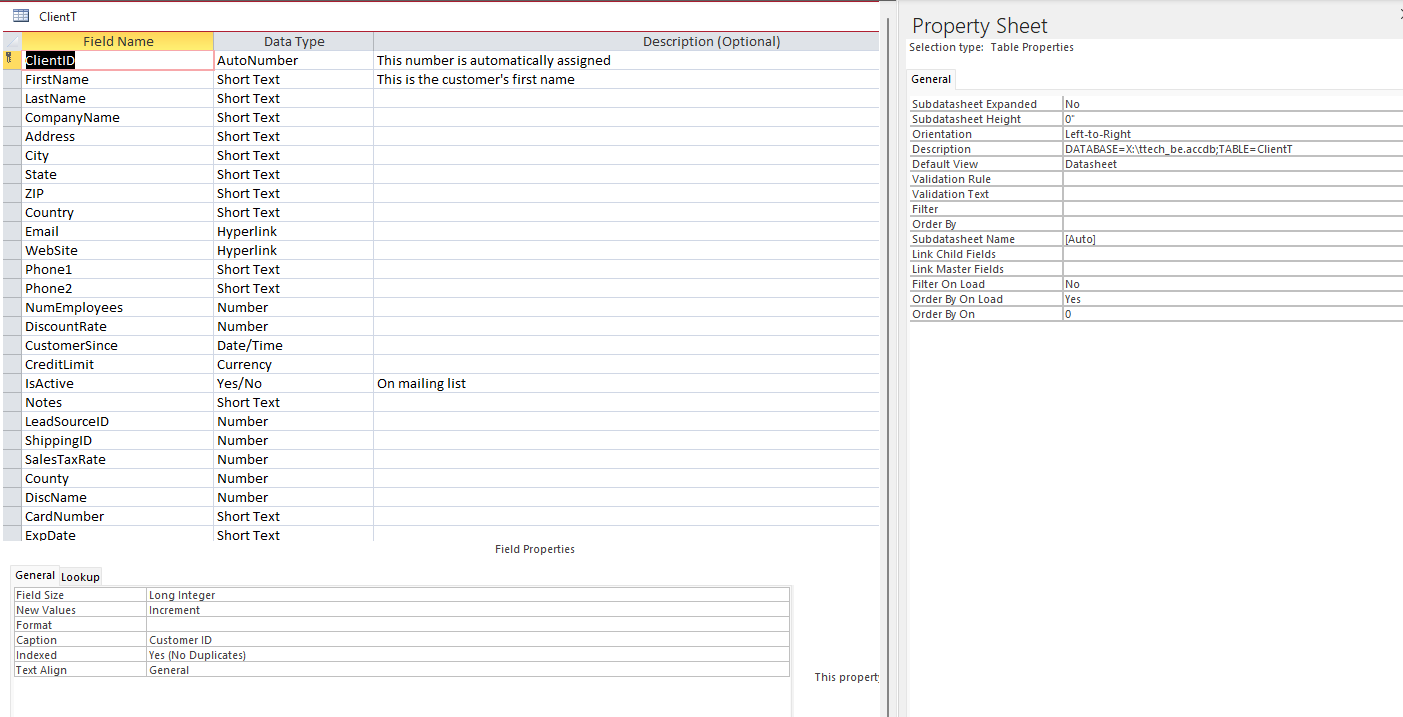Select the row selector for LastName
1403x717 pixels.
click(11, 98)
